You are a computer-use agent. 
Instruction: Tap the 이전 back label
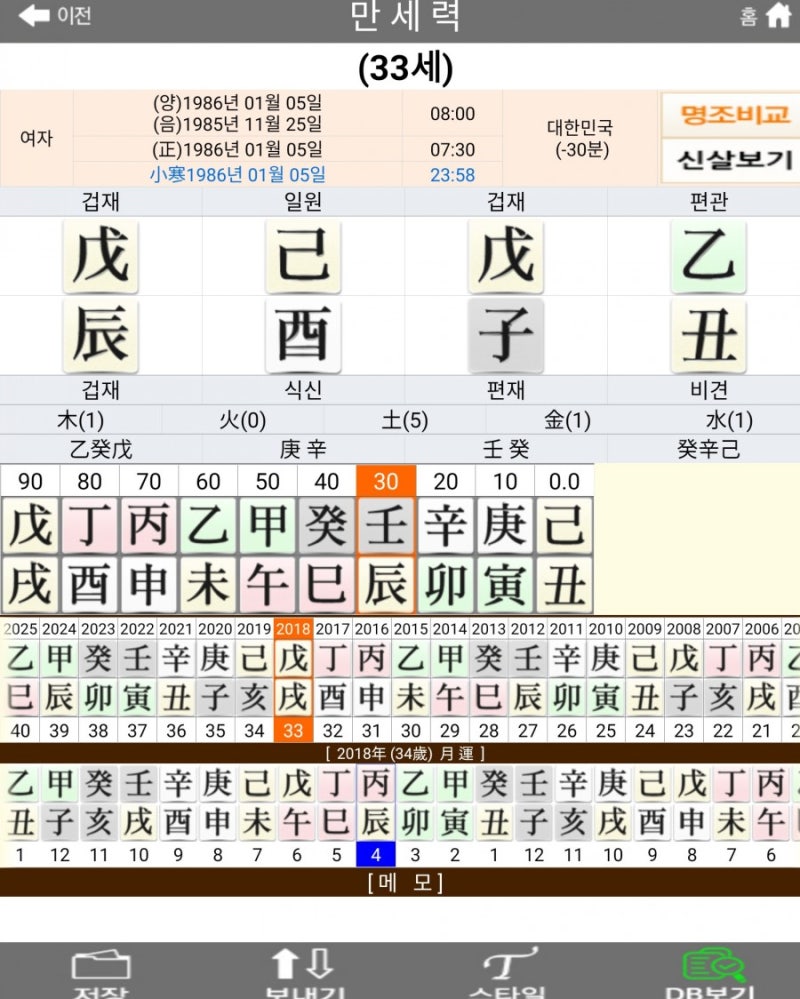pyautogui.click(x=74, y=15)
